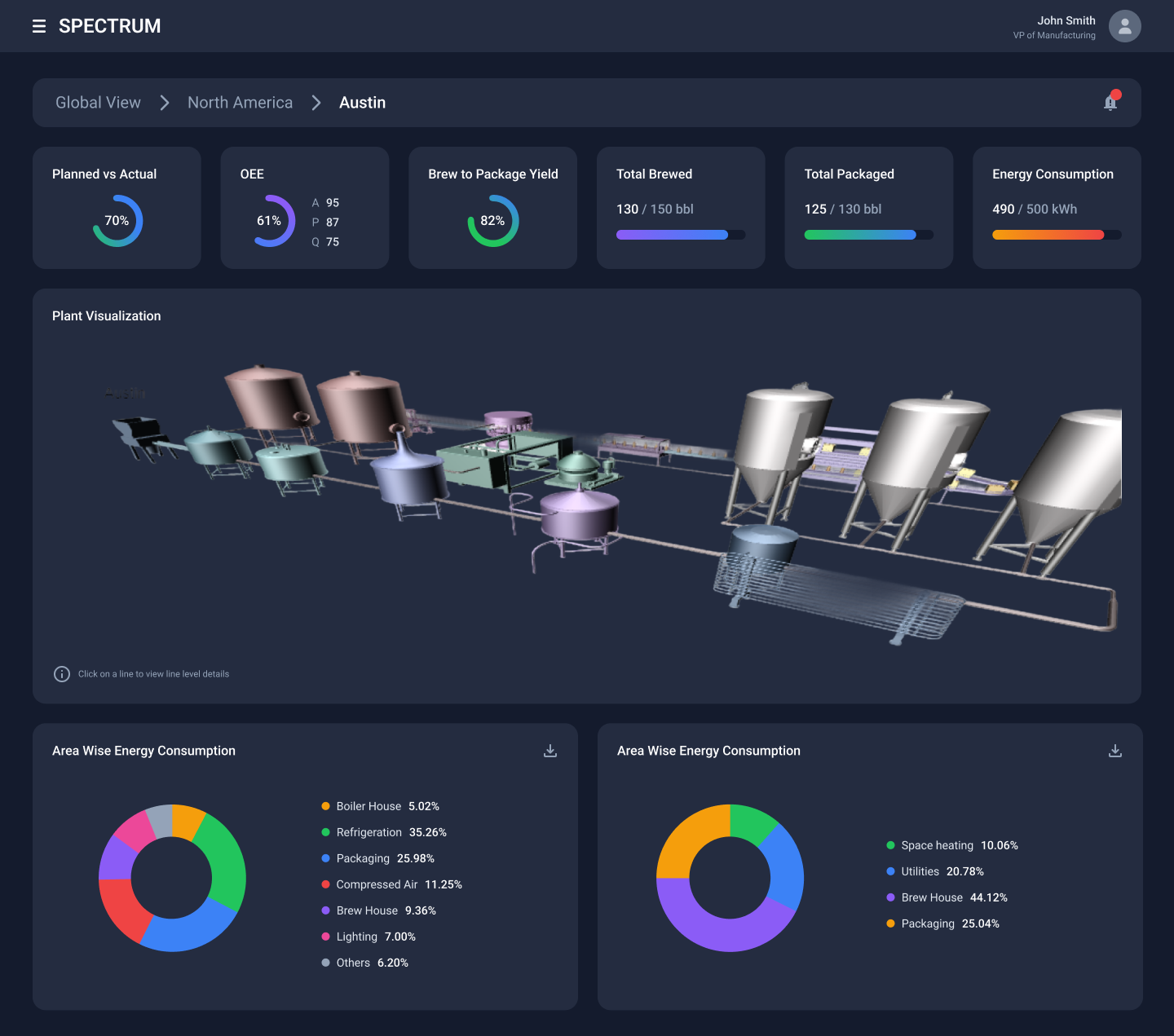Select the Austin breadcrumb tab
Screen dimensions: 1174x1036
pos(362,103)
